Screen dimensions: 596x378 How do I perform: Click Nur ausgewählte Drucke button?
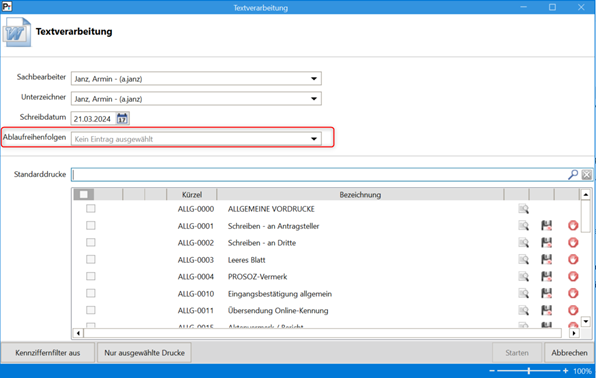pos(144,353)
